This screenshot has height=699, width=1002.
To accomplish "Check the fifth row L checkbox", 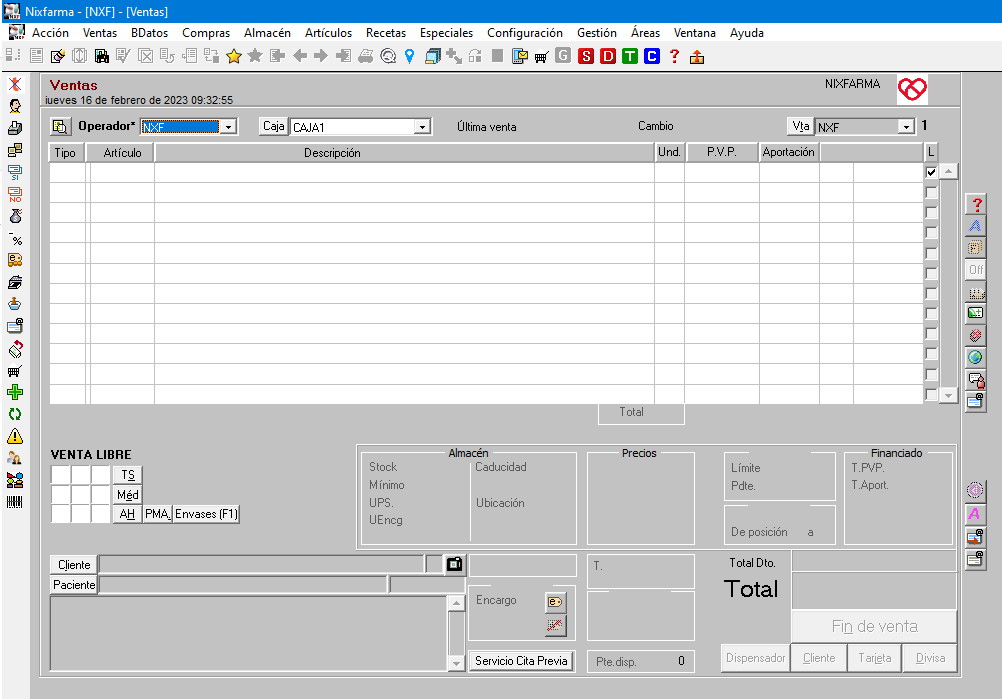I will pyautogui.click(x=931, y=253).
